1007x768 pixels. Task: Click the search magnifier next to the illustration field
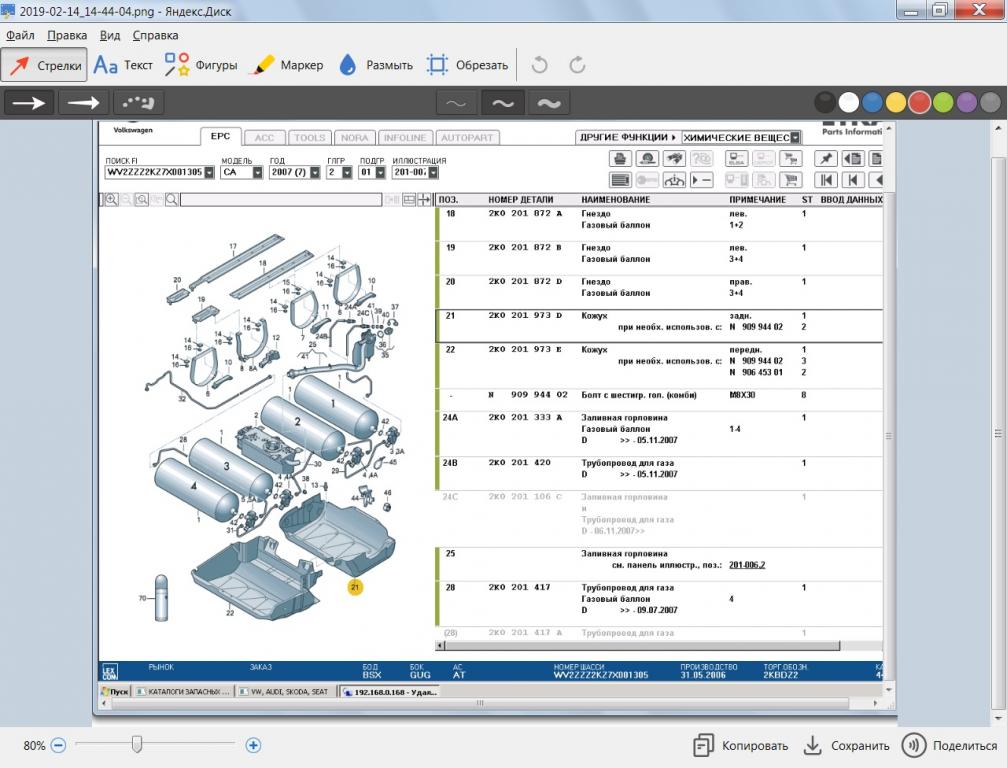[171, 200]
